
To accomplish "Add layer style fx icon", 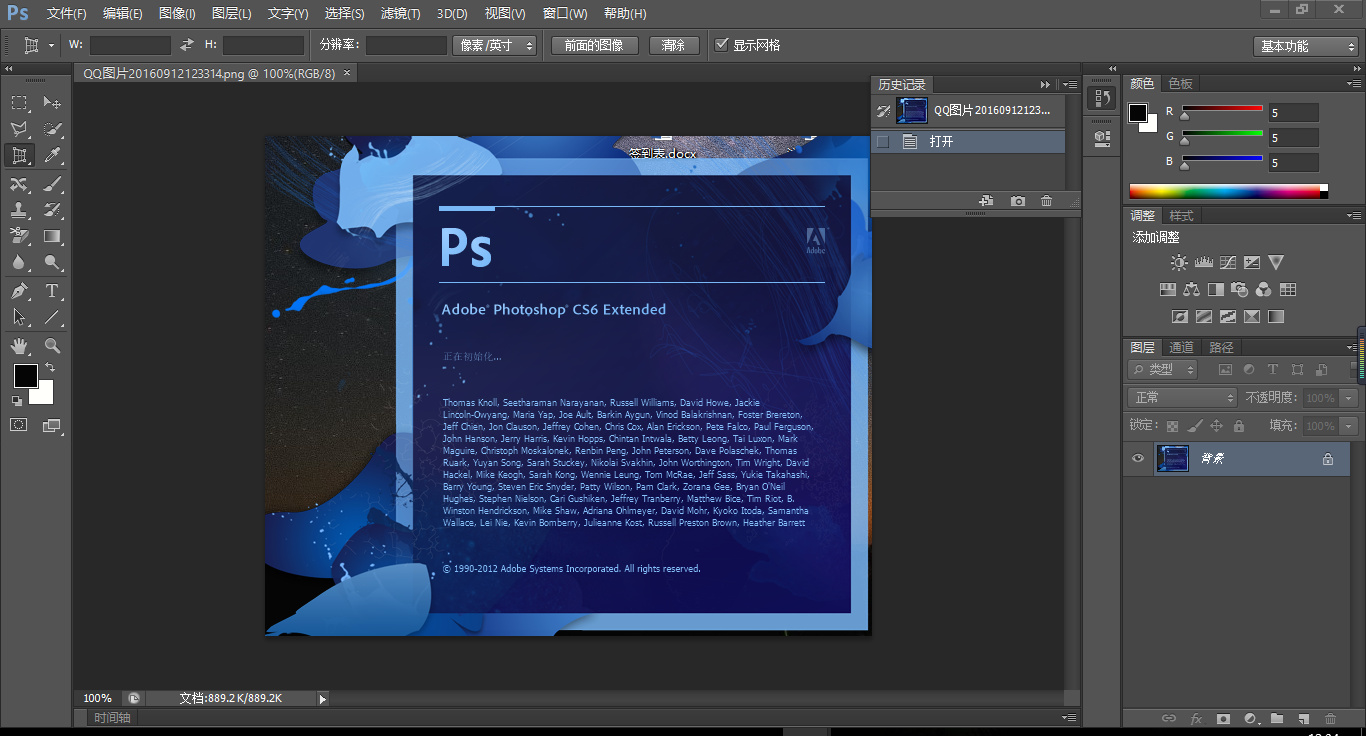I will click(x=1195, y=718).
